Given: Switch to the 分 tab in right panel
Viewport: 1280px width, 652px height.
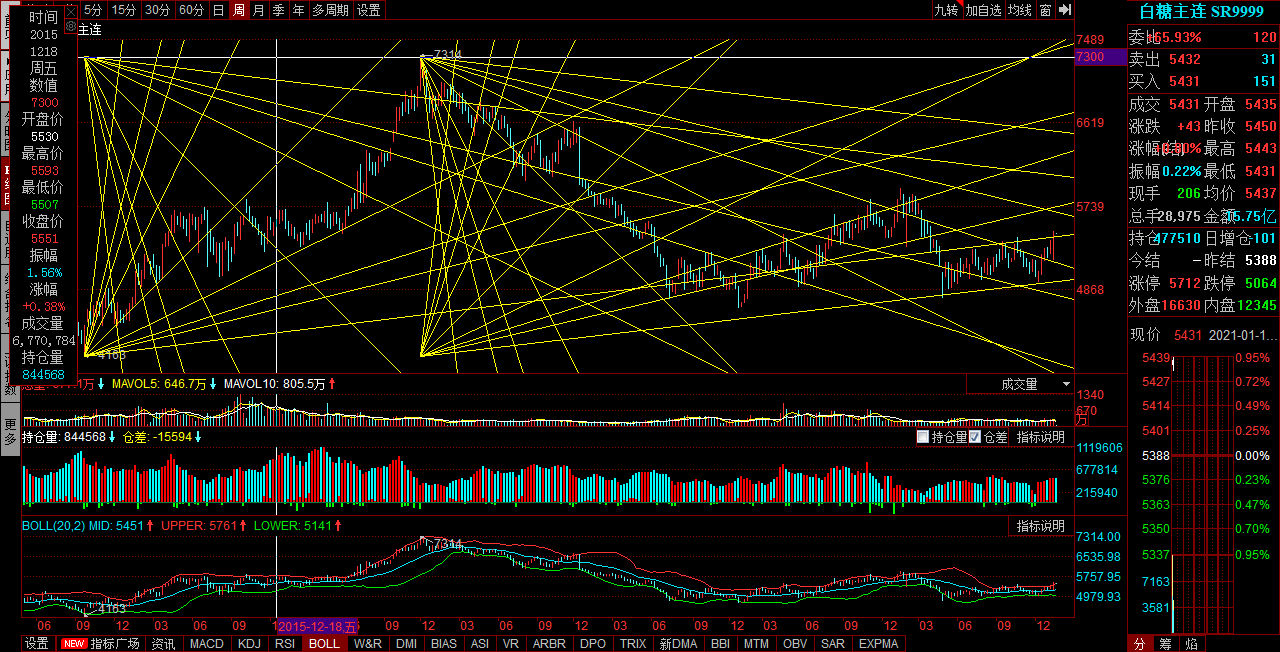Looking at the screenshot, I should tap(1140, 644).
